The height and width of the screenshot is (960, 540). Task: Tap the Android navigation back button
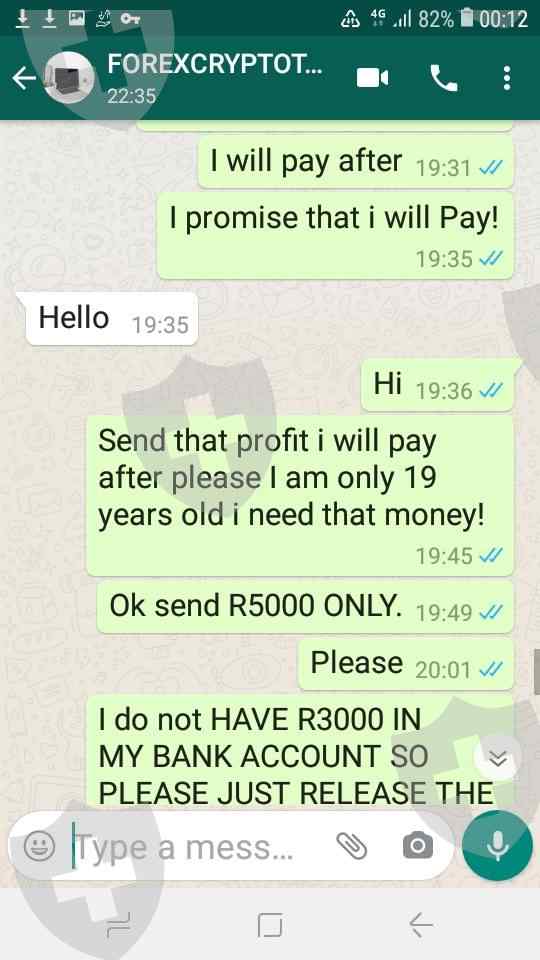tap(421, 924)
